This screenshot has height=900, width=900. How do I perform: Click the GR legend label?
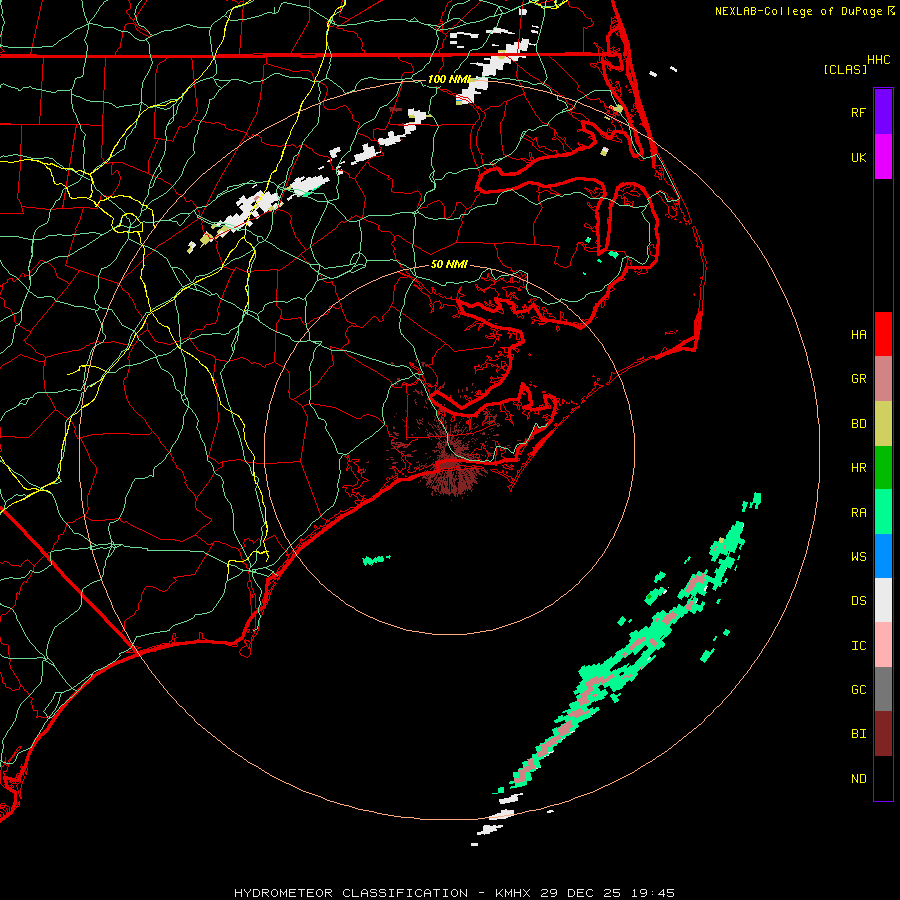pos(858,379)
